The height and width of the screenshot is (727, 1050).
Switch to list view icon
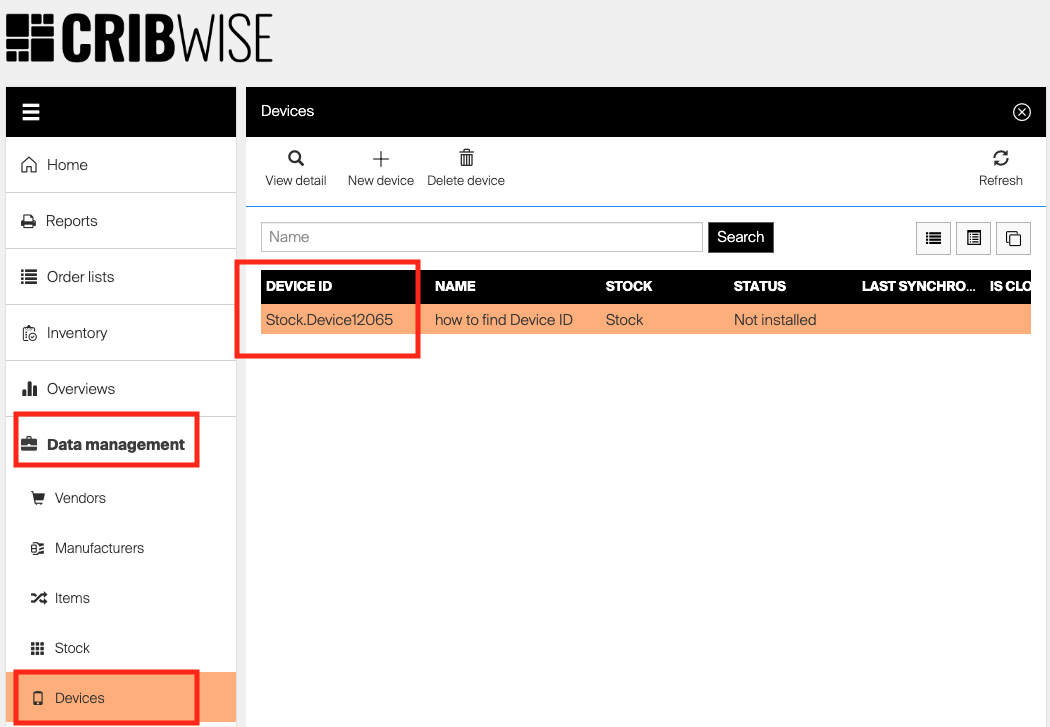[933, 238]
